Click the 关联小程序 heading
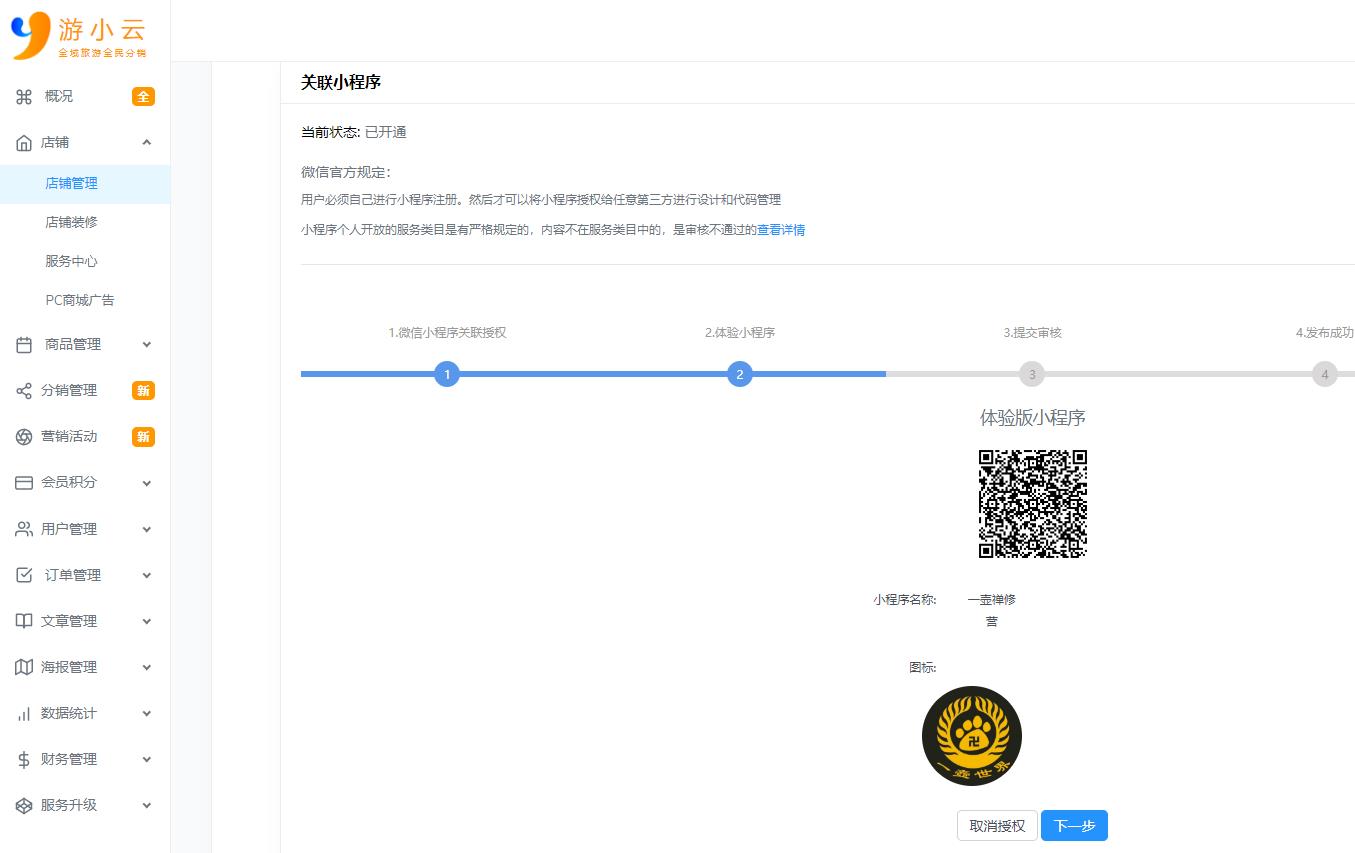 point(341,83)
